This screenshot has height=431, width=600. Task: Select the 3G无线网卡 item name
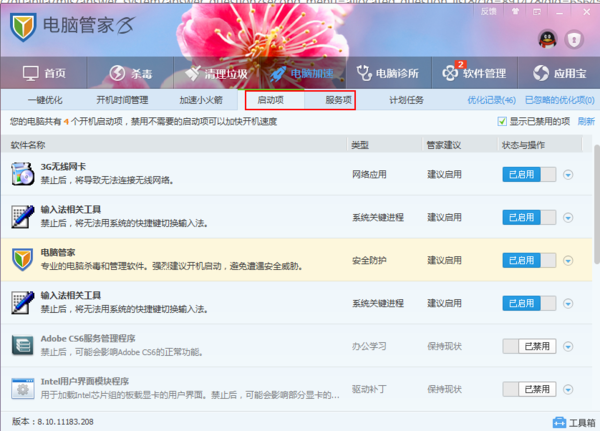pos(63,167)
